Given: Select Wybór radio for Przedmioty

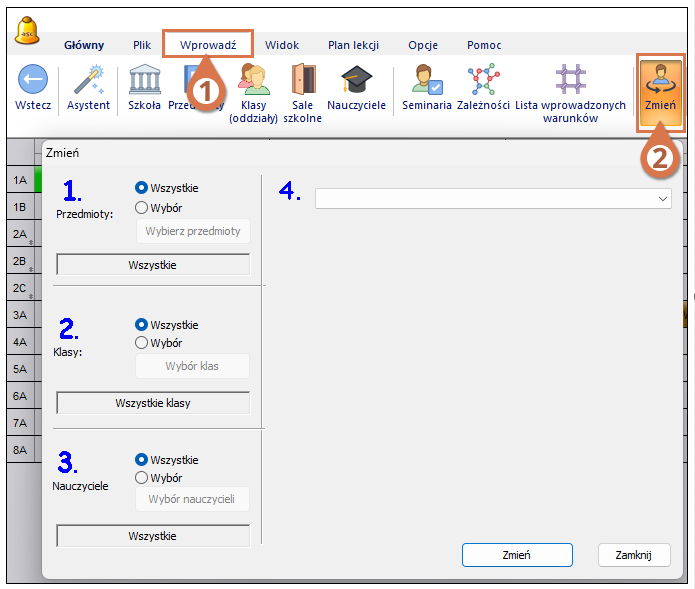Looking at the screenshot, I should [x=141, y=208].
